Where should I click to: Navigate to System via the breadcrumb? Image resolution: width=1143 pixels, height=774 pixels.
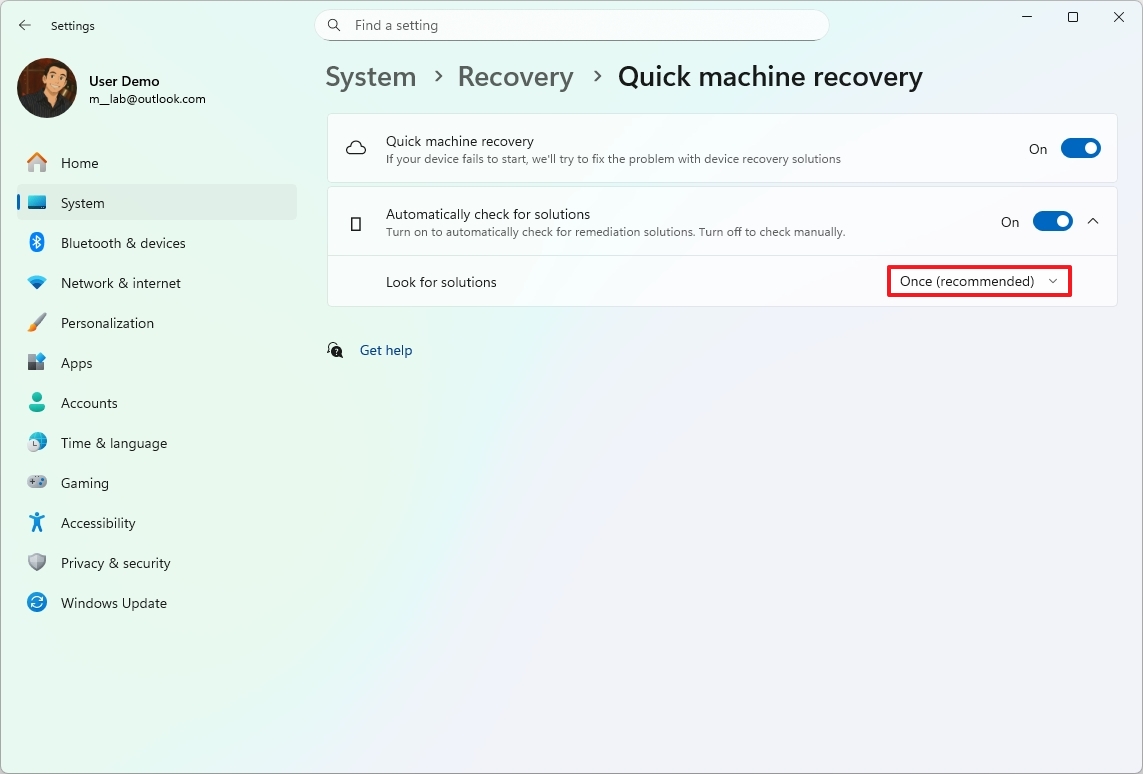coord(370,76)
